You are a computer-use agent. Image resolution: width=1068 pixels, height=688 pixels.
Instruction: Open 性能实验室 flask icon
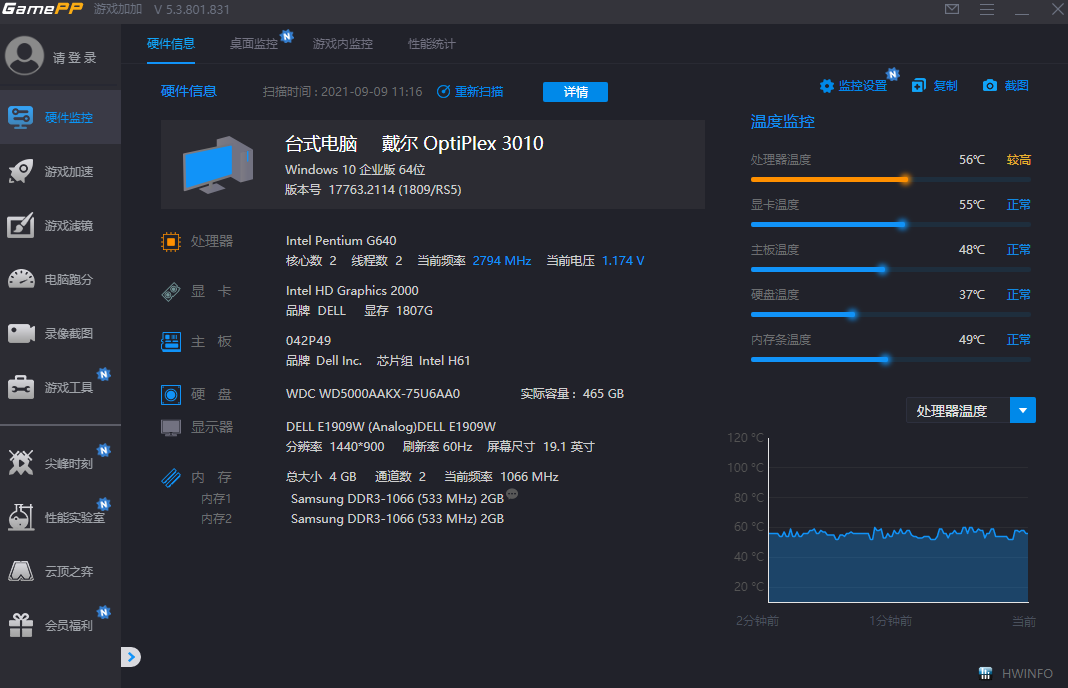[21, 517]
